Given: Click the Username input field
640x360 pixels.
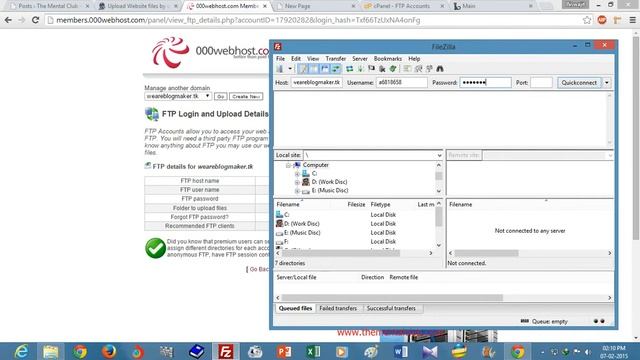Looking at the screenshot, I should point(402,82).
